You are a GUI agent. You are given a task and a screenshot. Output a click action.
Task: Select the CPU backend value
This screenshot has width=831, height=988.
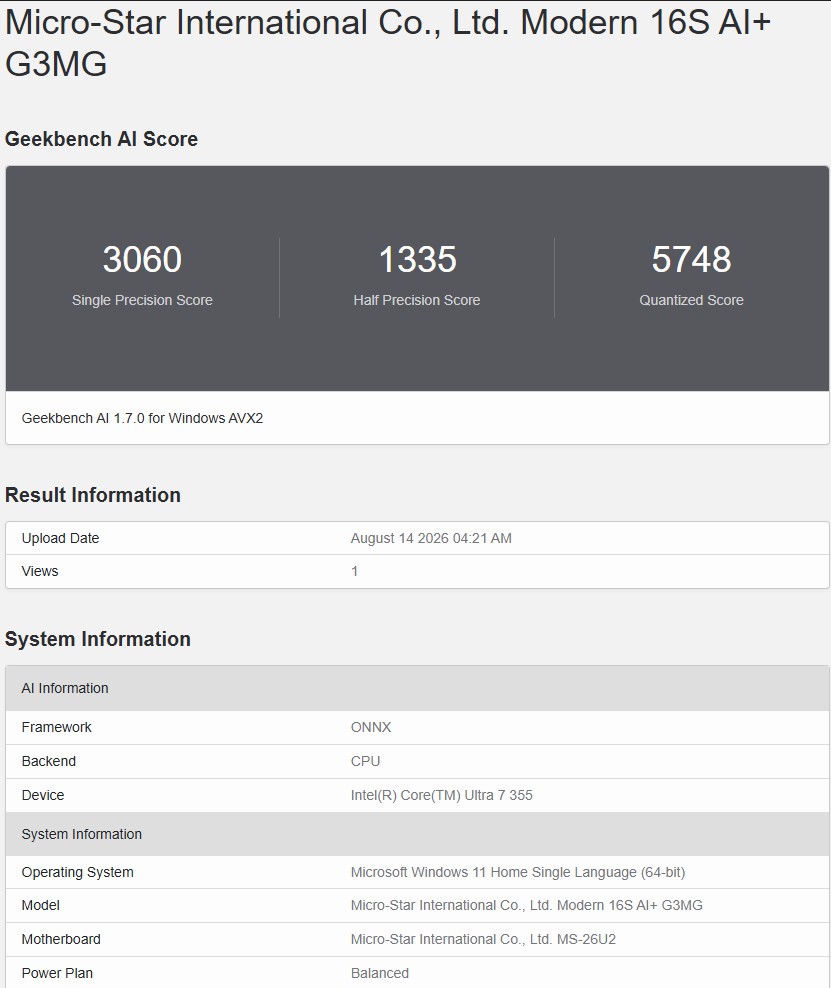click(x=365, y=761)
